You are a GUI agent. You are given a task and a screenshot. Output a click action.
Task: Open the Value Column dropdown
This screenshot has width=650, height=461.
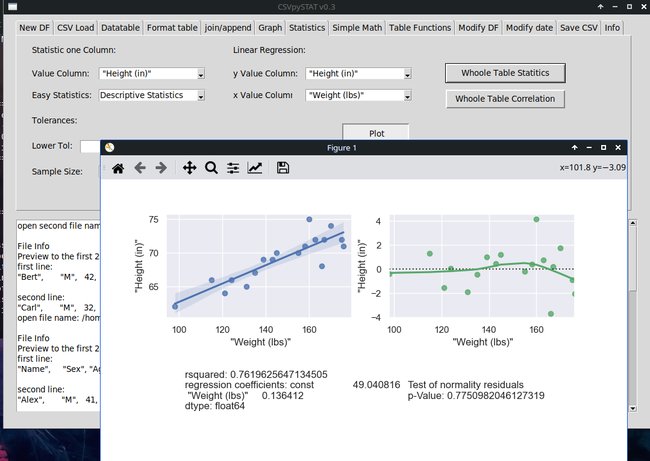(201, 74)
